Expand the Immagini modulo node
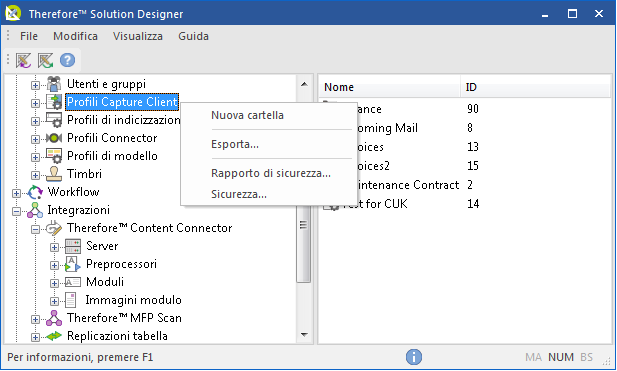Viewport: 617px width, 371px height. [54, 301]
